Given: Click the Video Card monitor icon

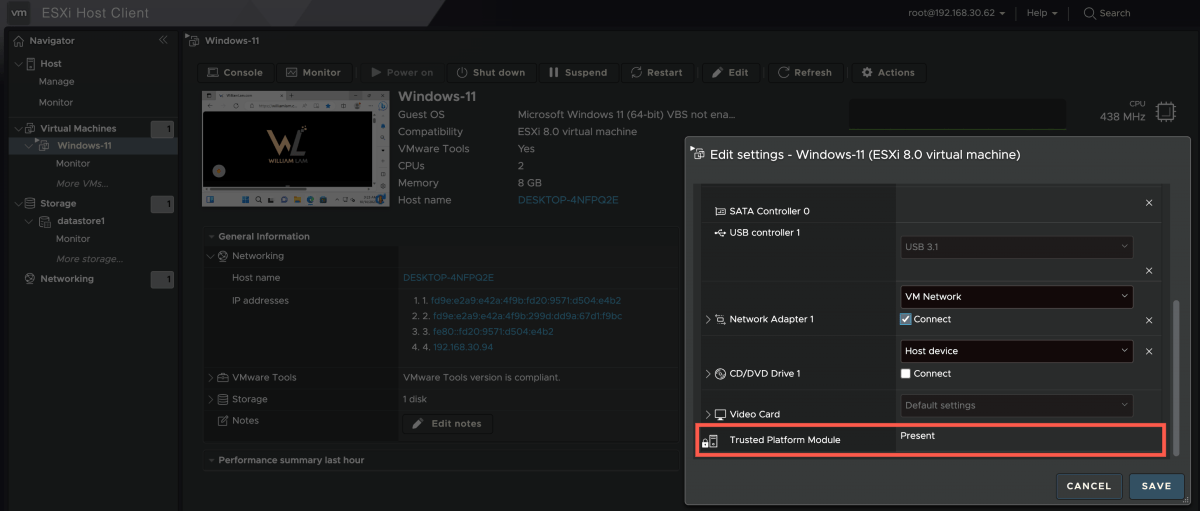Looking at the screenshot, I should point(720,414).
